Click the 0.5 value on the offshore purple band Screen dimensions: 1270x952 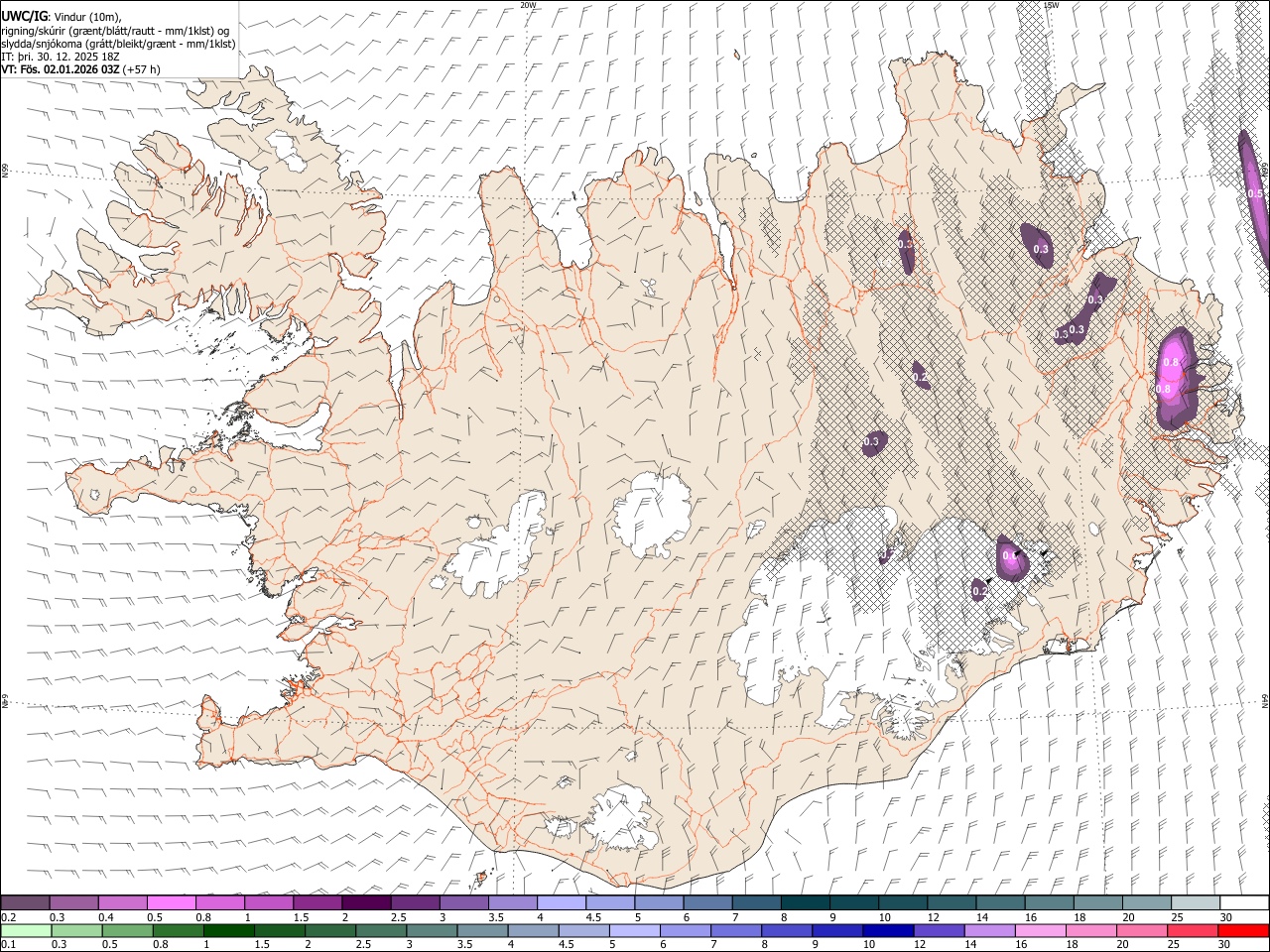pyautogui.click(x=1254, y=194)
